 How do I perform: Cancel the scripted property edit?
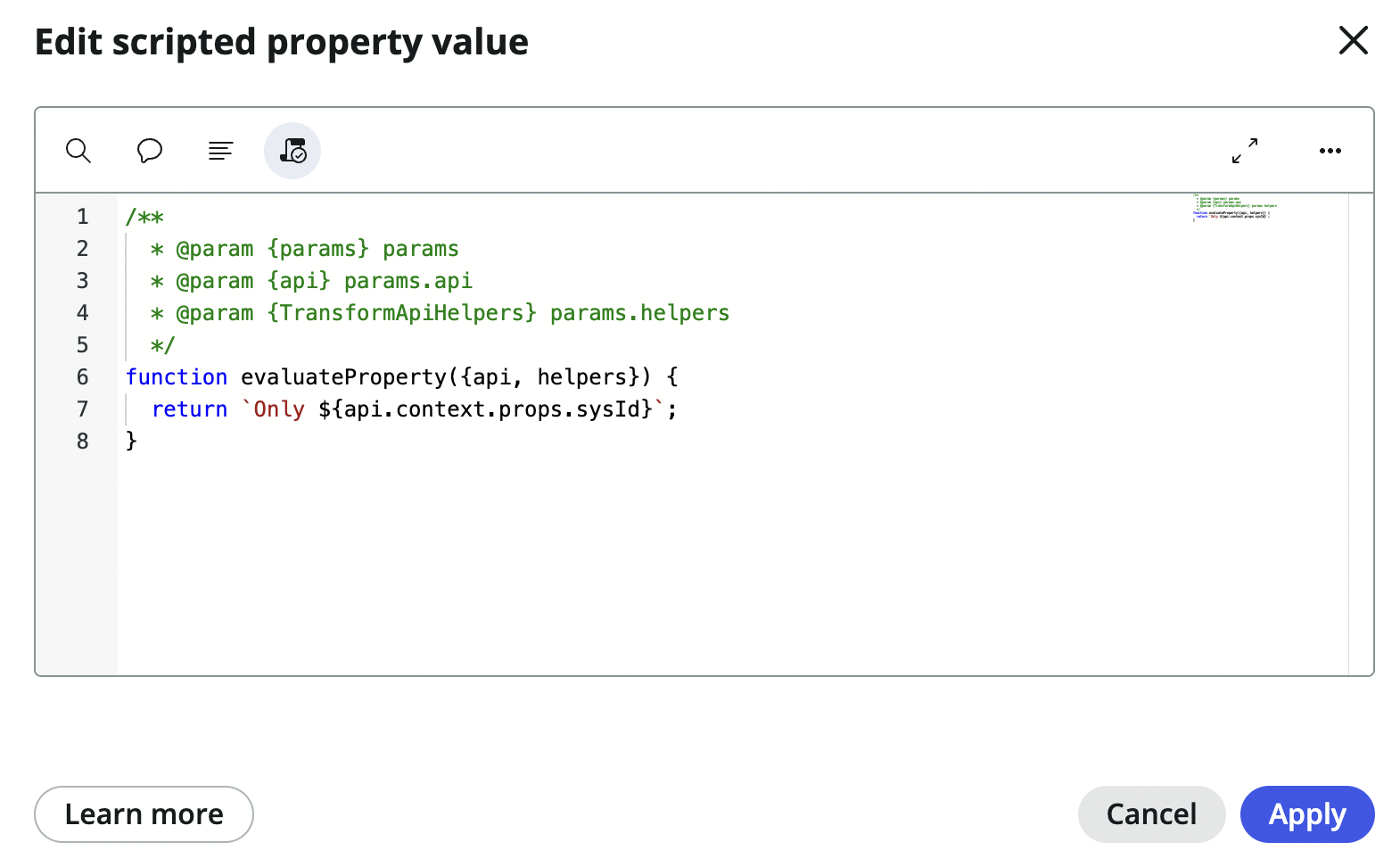tap(1150, 813)
